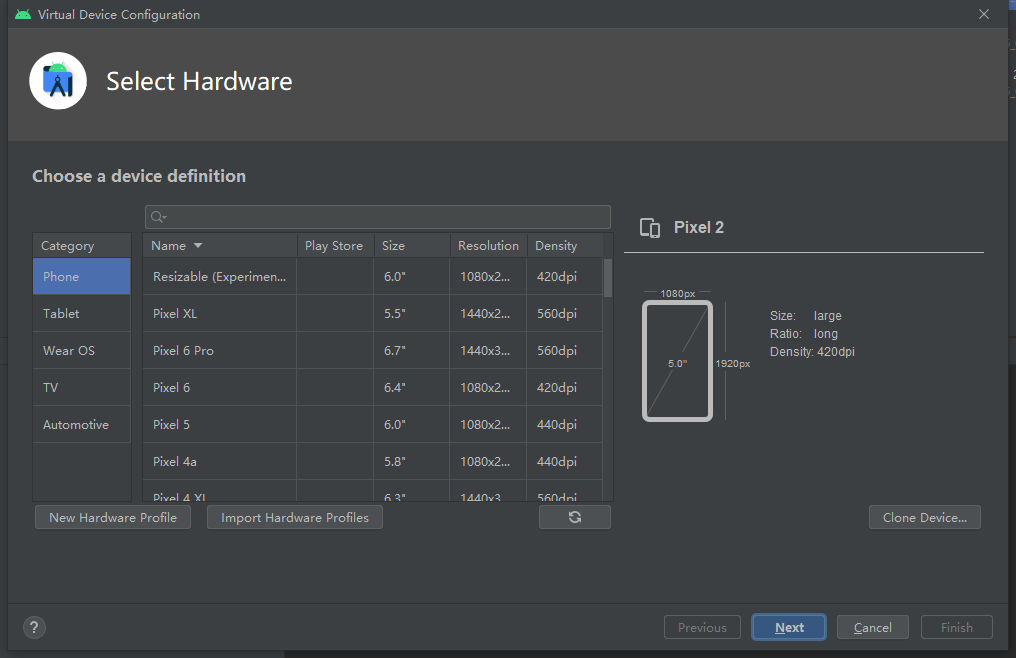Sort by the Play Store column header
1016x658 pixels.
pyautogui.click(x=334, y=246)
